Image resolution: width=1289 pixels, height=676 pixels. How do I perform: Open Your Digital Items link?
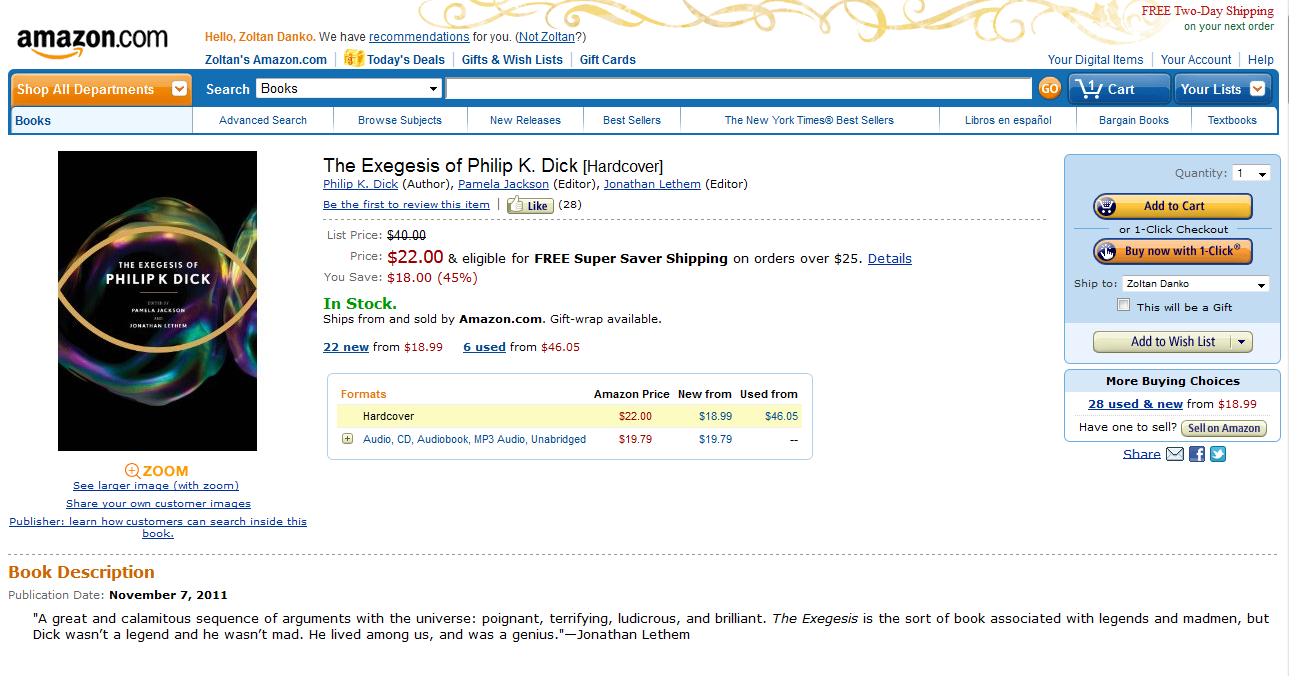[1095, 60]
